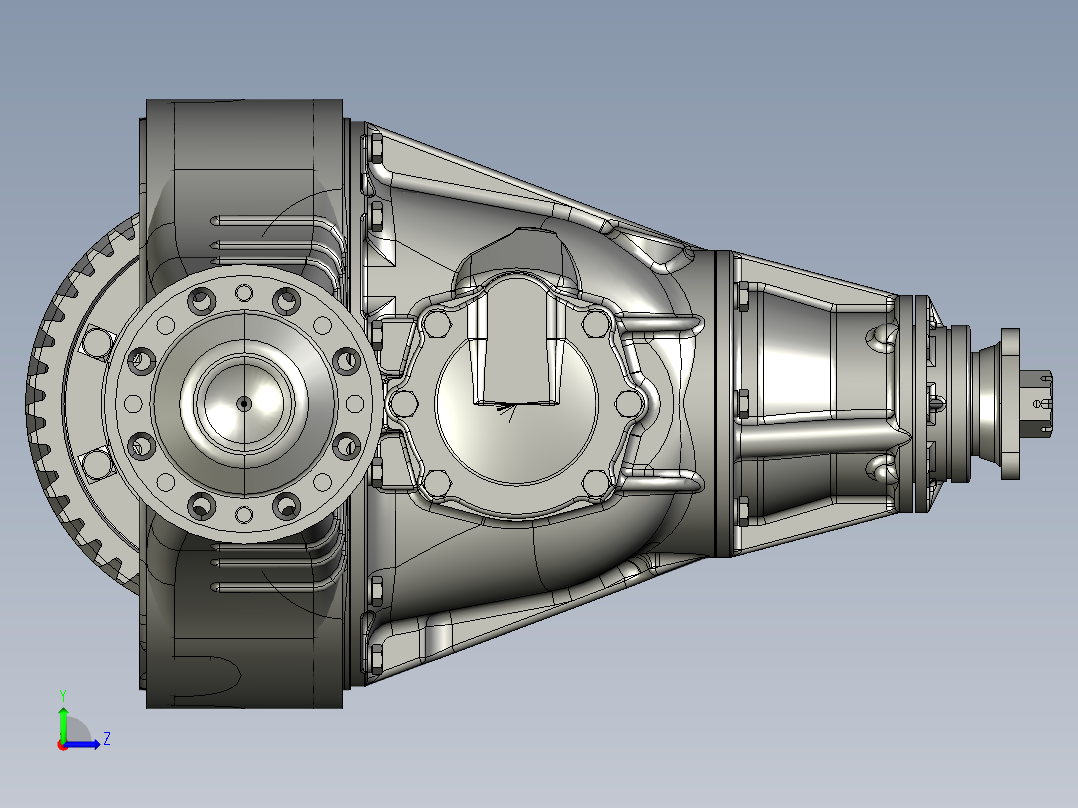
Task: Select the round bolted bearing flange face
Action: tap(244, 404)
